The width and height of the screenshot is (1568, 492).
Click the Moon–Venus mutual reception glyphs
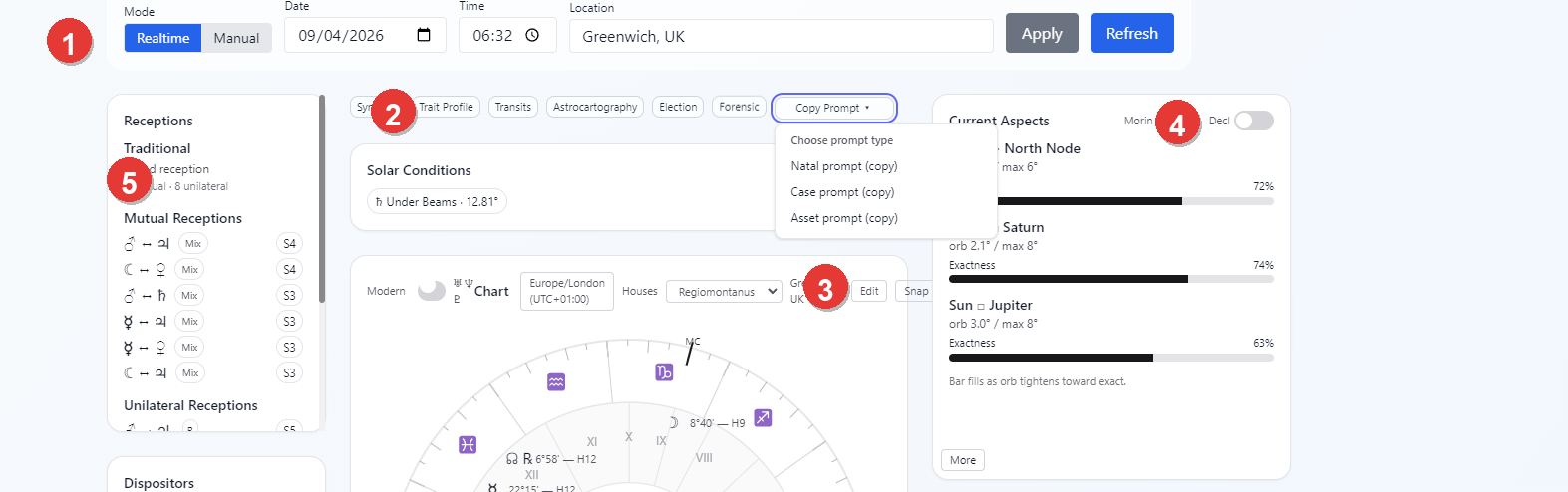(x=145, y=270)
